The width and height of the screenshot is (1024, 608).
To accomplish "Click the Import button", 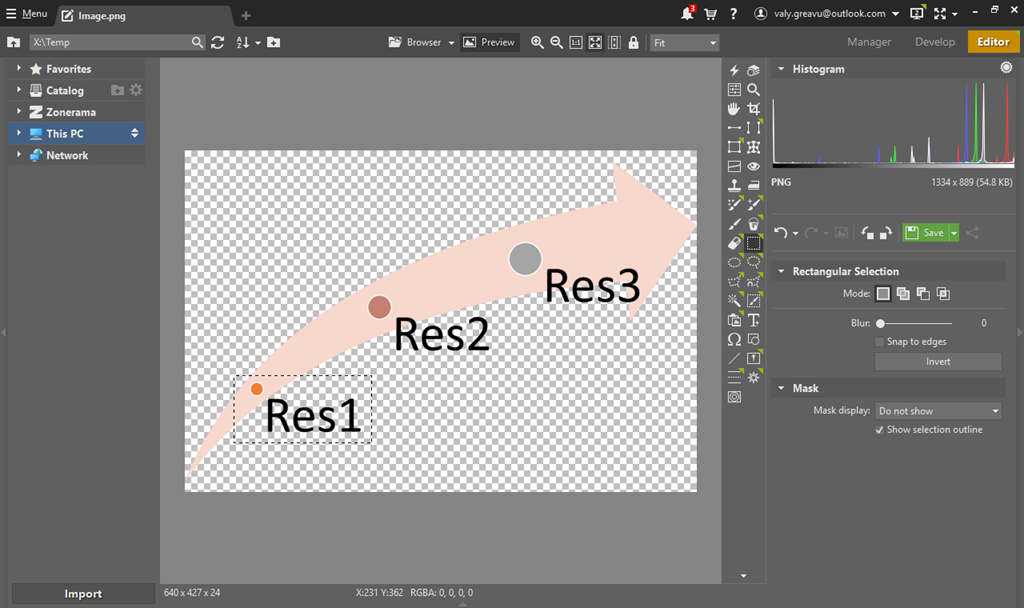I will click(83, 594).
